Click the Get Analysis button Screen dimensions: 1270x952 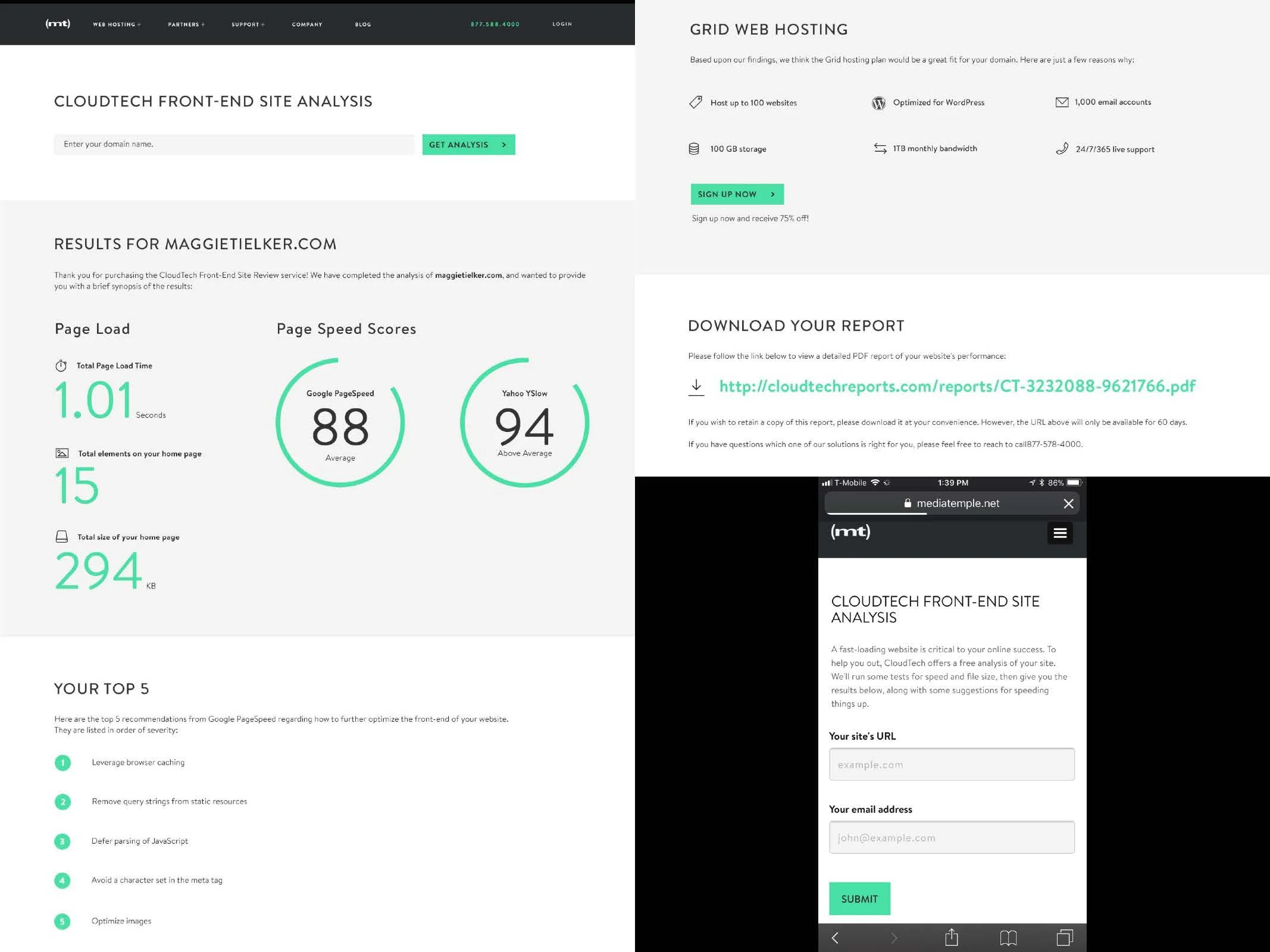coord(468,145)
